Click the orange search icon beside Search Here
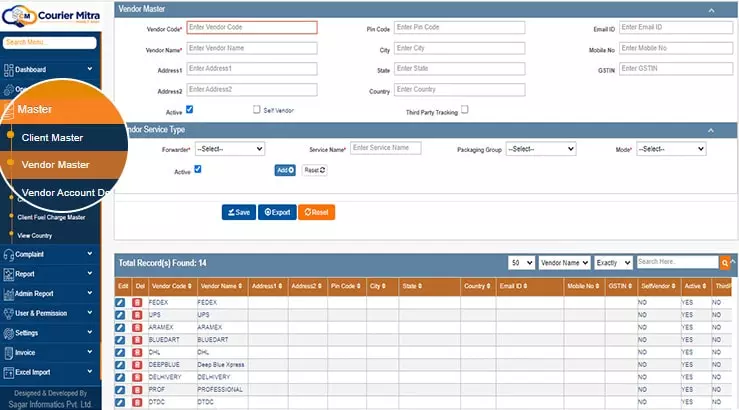This screenshot has height=410, width=739. [725, 262]
